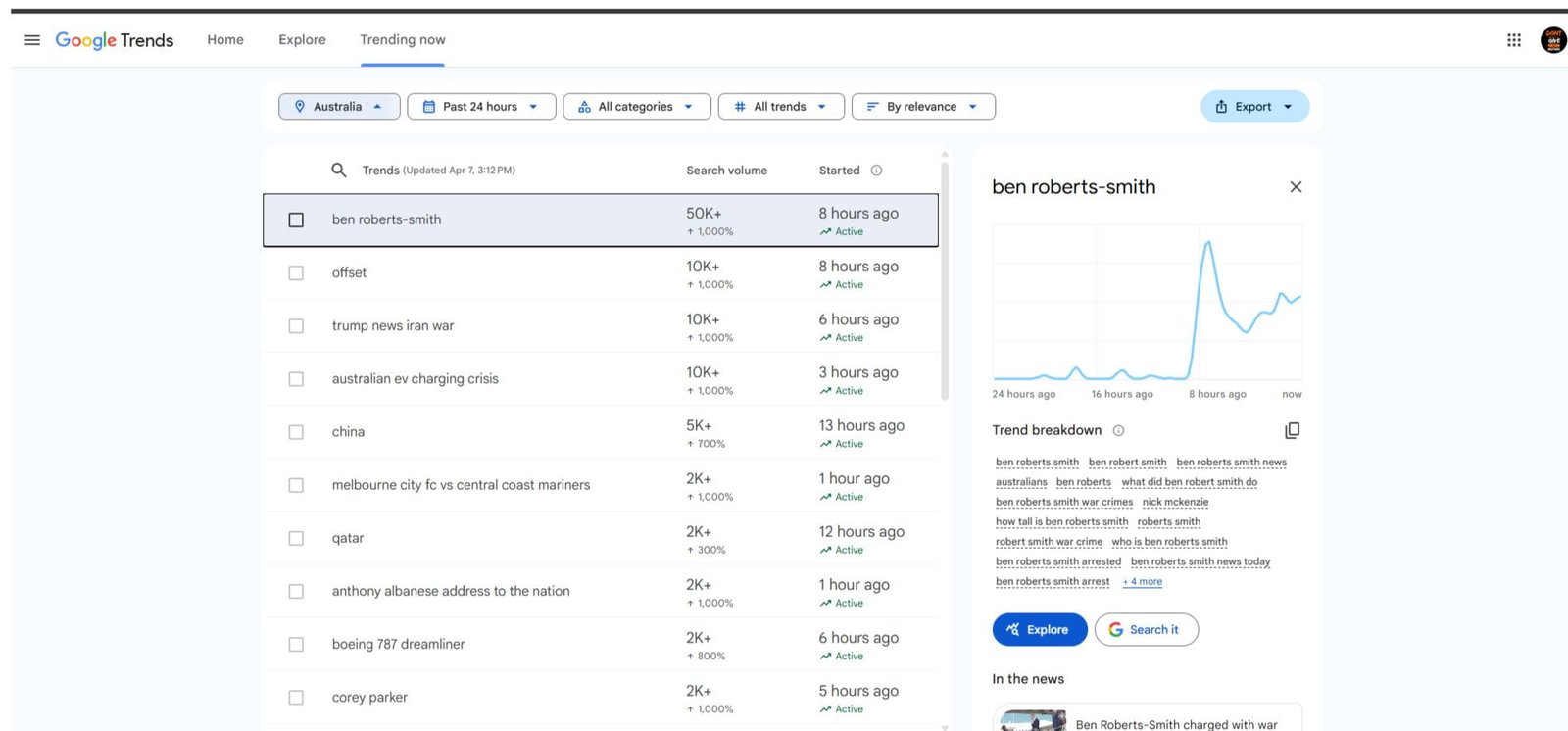
Task: Click the search magnifier icon in Trends header
Action: (x=339, y=171)
